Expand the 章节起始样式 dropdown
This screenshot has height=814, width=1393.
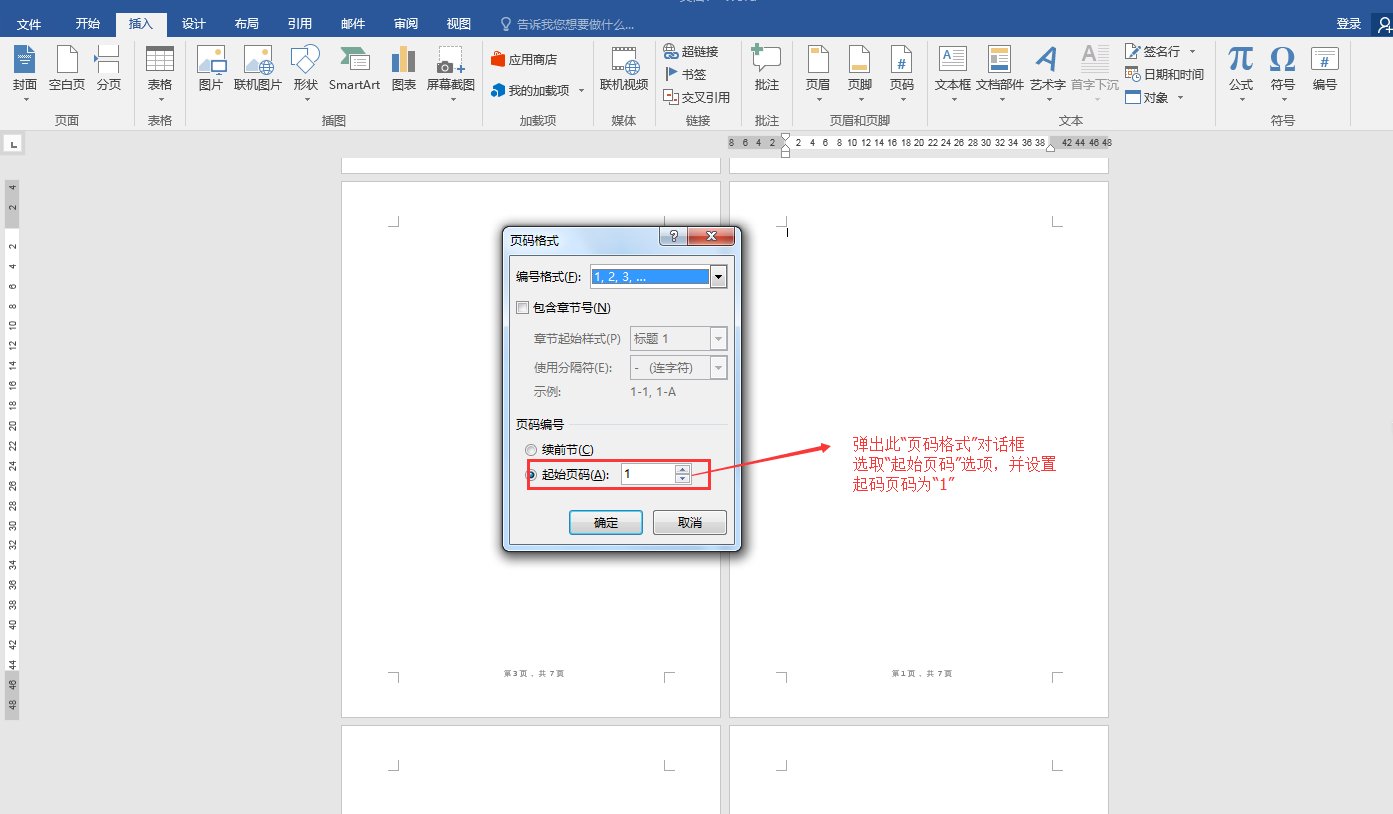coord(717,338)
